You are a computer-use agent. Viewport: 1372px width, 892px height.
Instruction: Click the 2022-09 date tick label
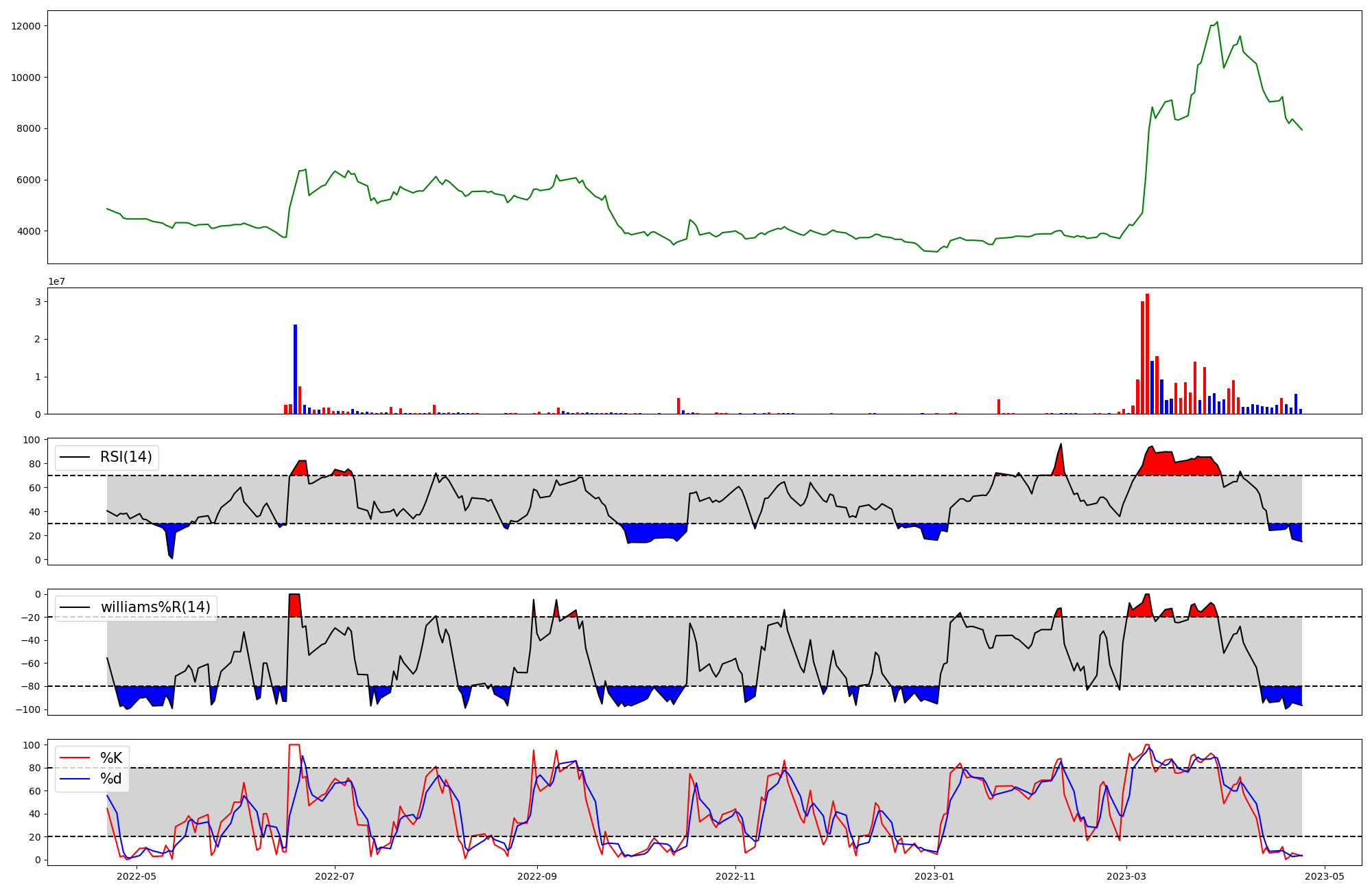[537, 876]
